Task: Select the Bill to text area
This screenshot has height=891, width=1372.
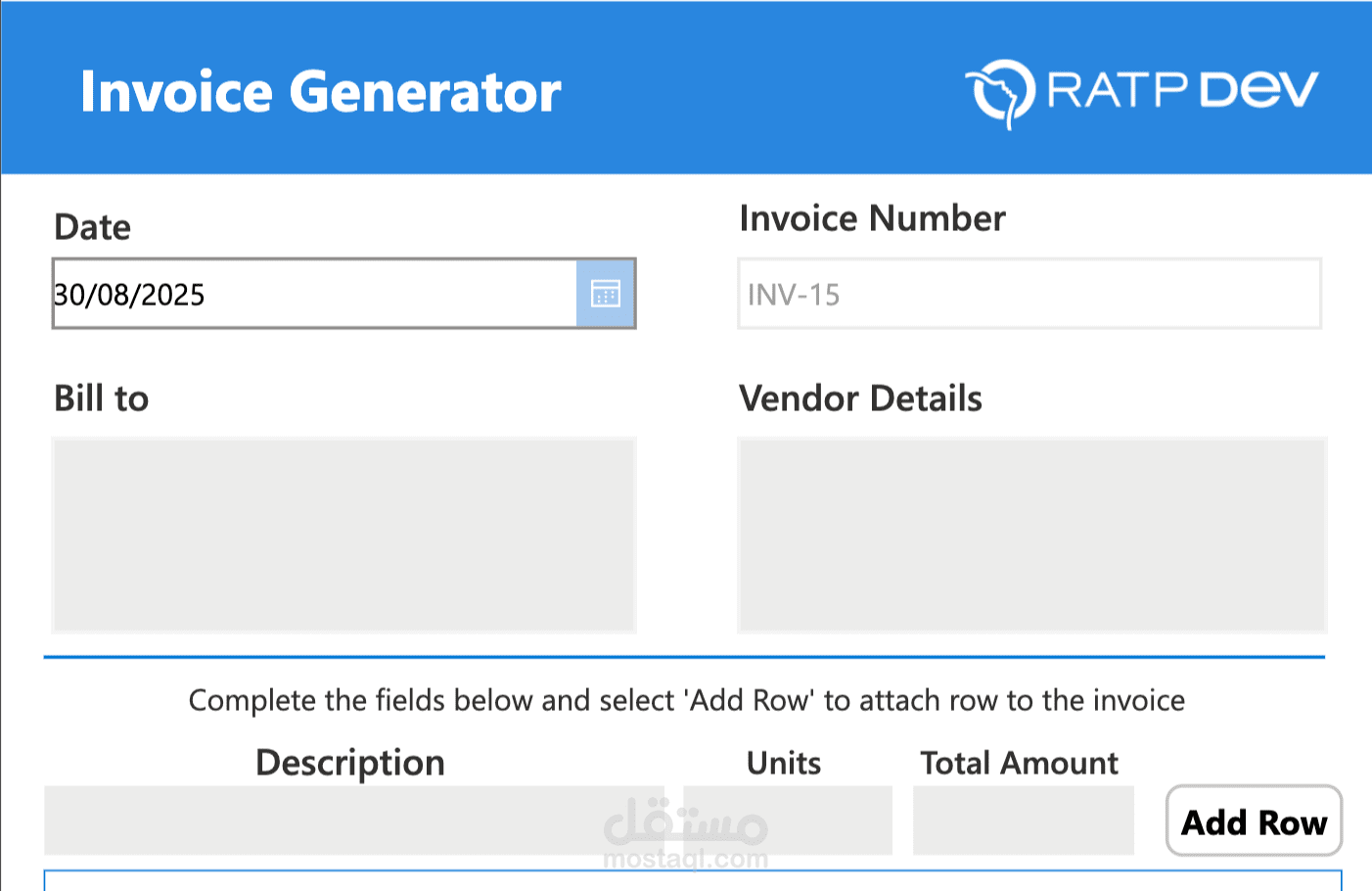Action: click(x=343, y=535)
